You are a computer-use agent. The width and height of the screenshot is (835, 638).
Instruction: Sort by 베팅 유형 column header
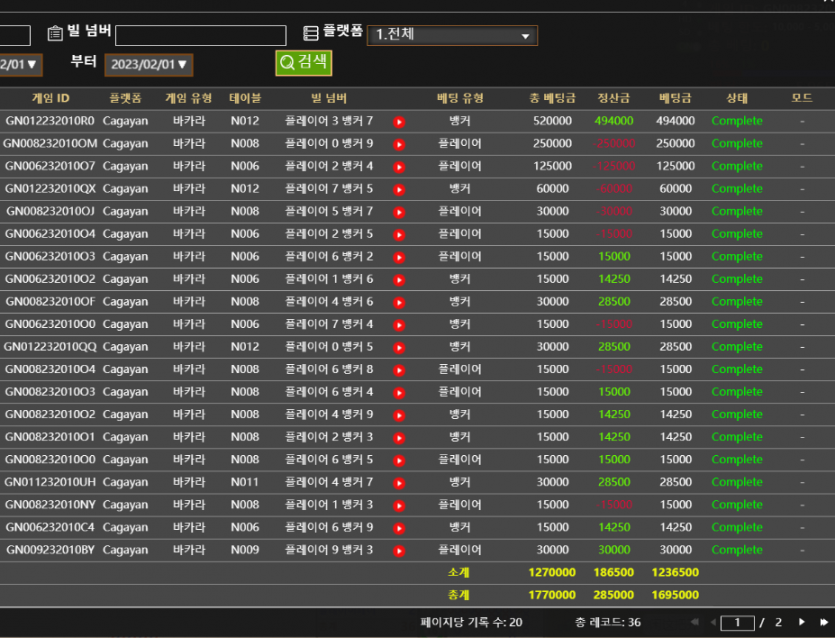coord(460,98)
